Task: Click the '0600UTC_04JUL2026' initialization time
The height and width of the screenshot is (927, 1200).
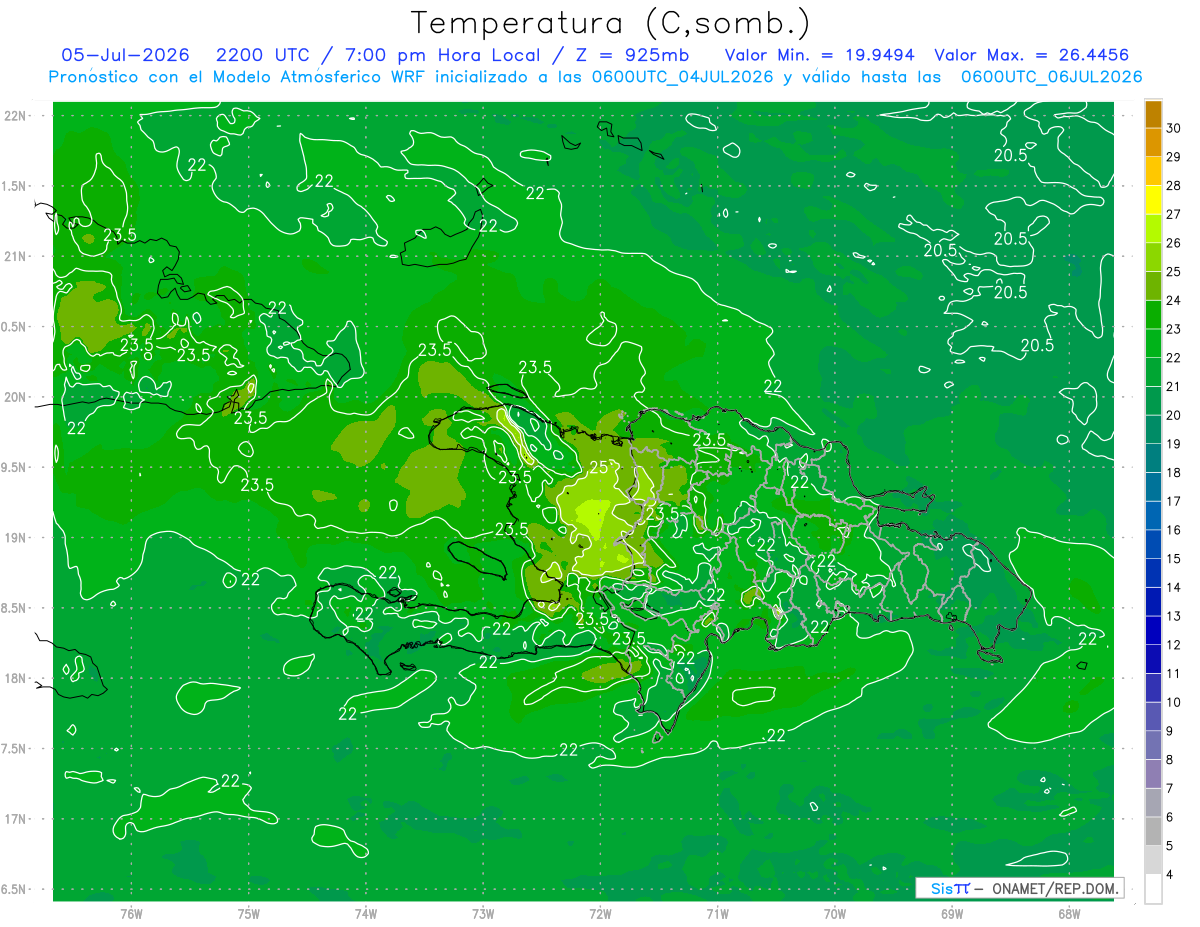Action: coord(682,77)
